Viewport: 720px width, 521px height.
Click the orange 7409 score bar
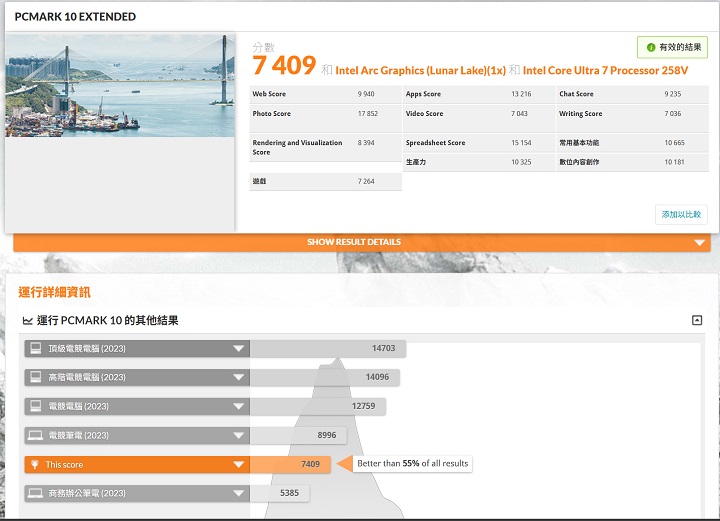(x=290, y=465)
